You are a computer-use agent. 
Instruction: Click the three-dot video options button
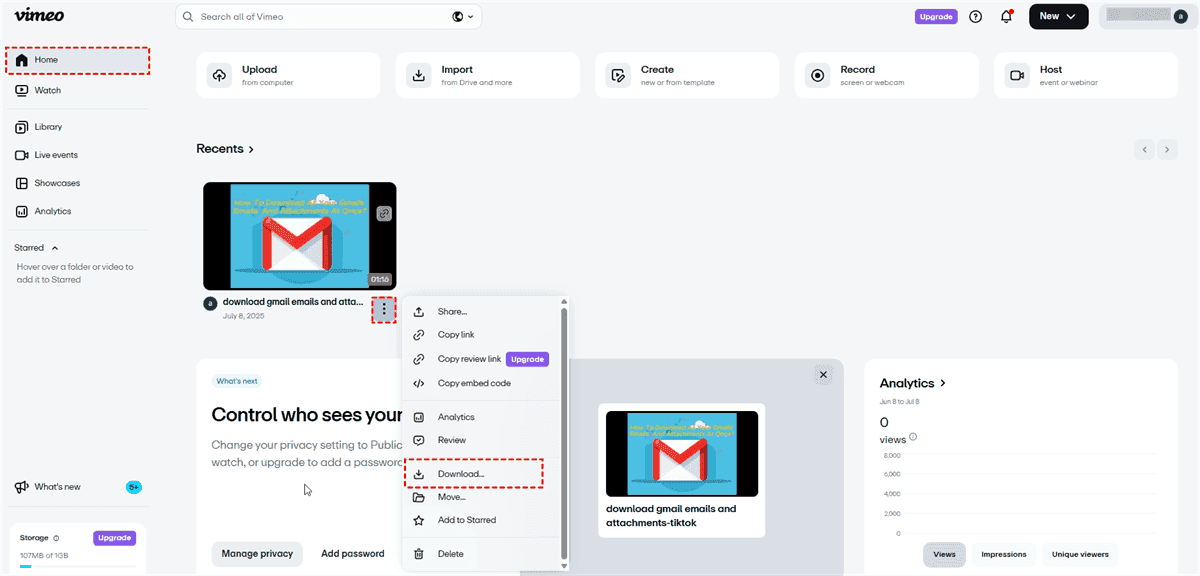(x=384, y=310)
